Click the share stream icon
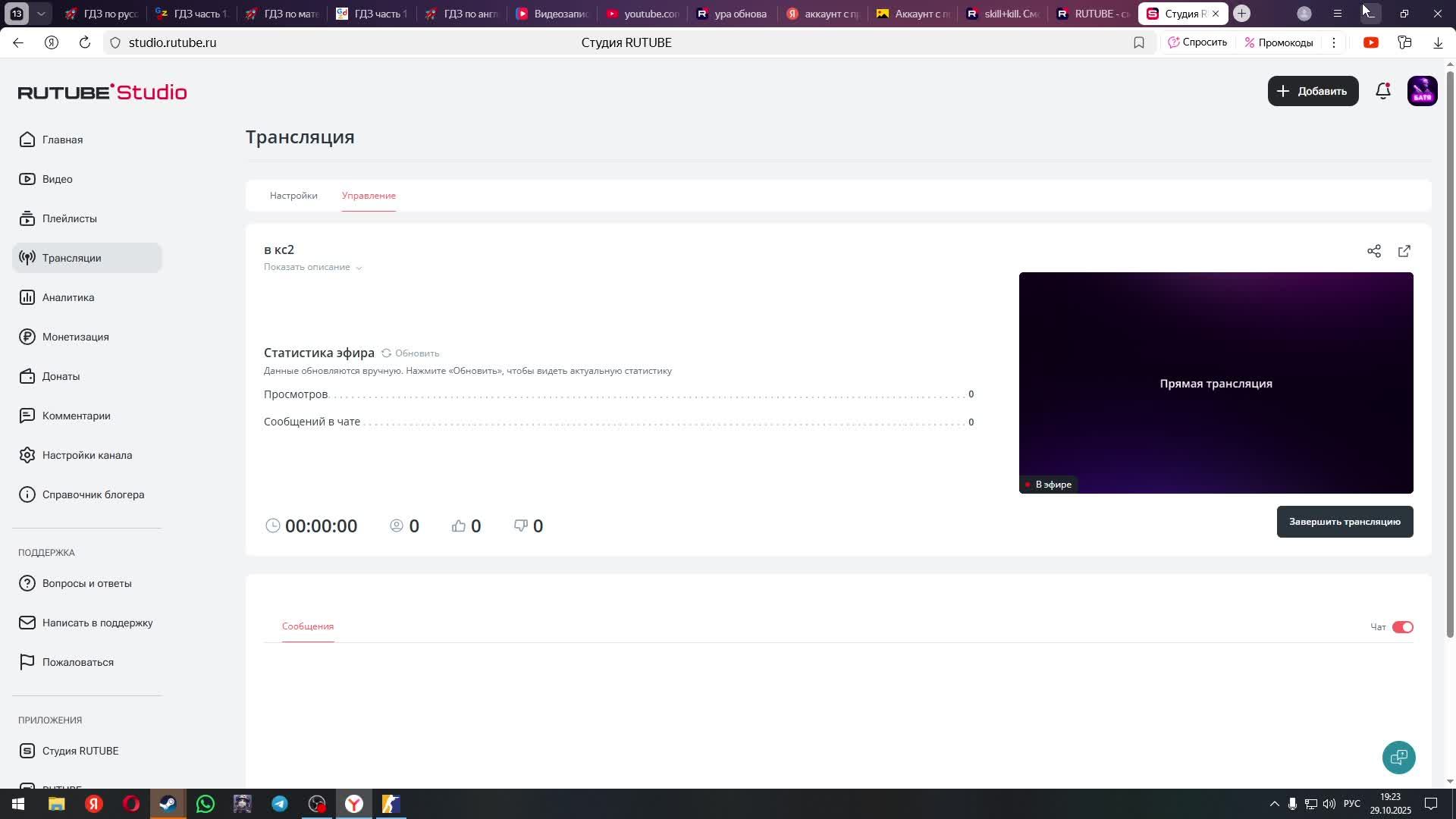Screen dimensions: 1456x819 click(x=1373, y=251)
